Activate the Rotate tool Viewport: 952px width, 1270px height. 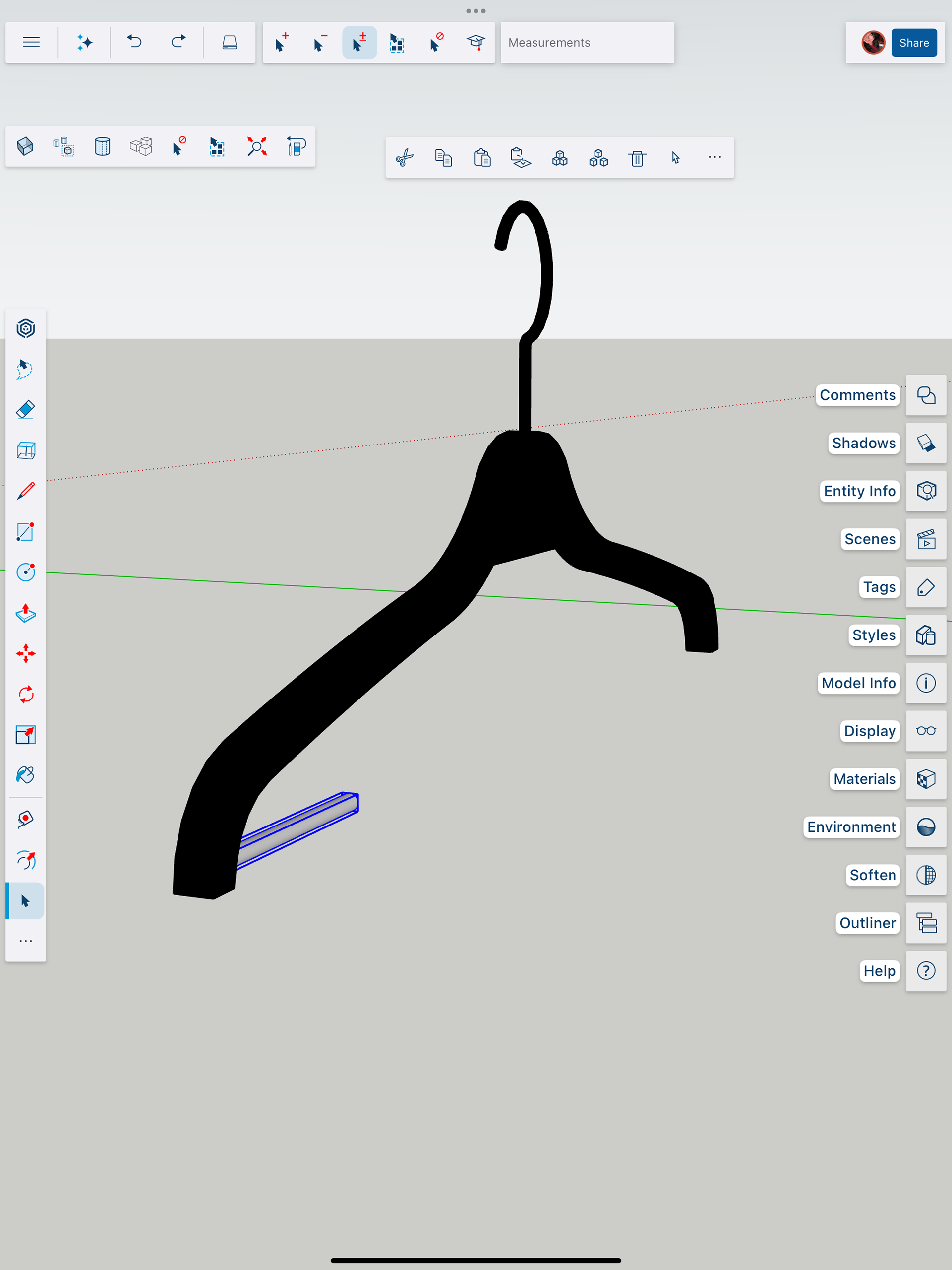[x=25, y=694]
